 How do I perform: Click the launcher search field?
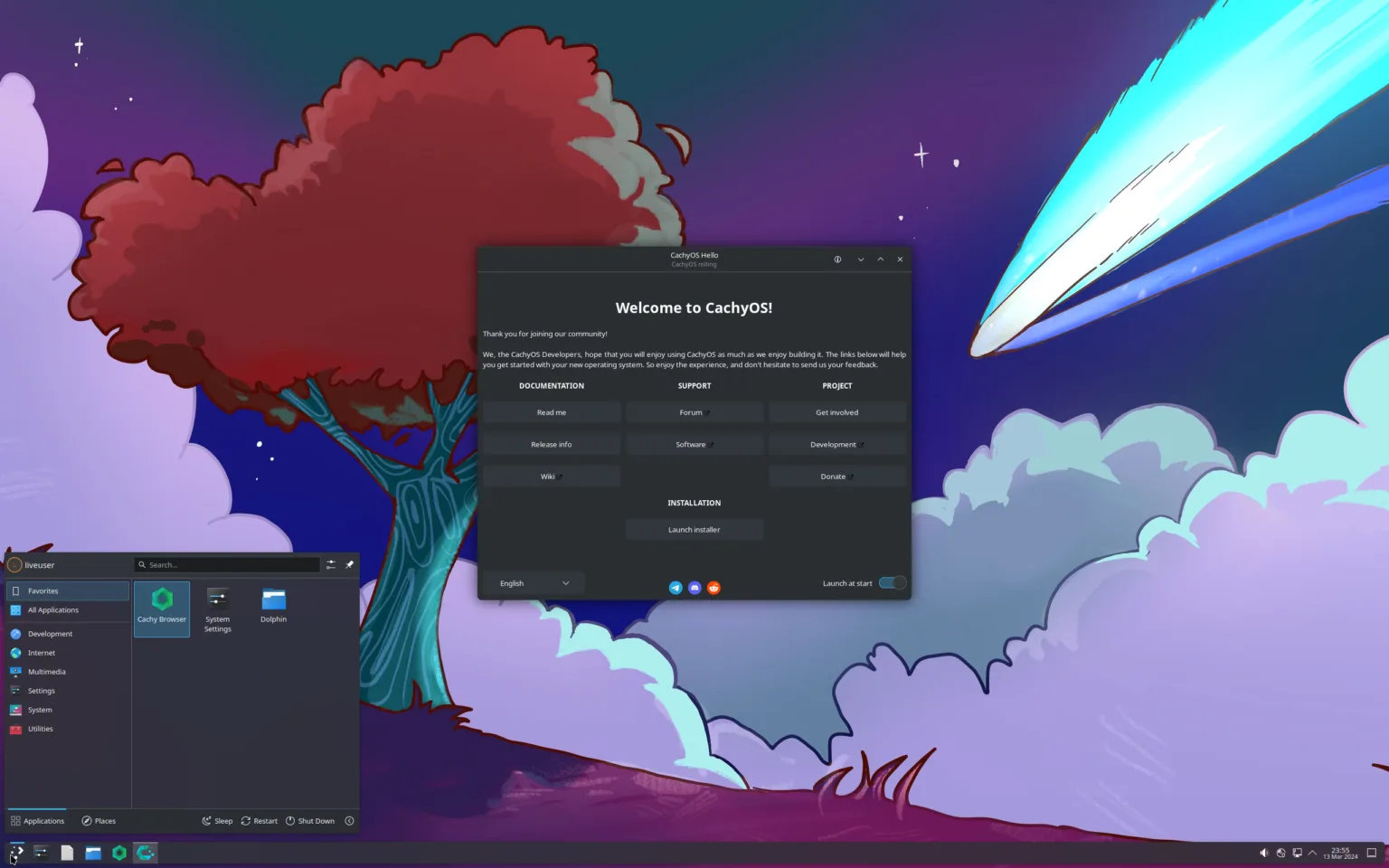[226, 564]
